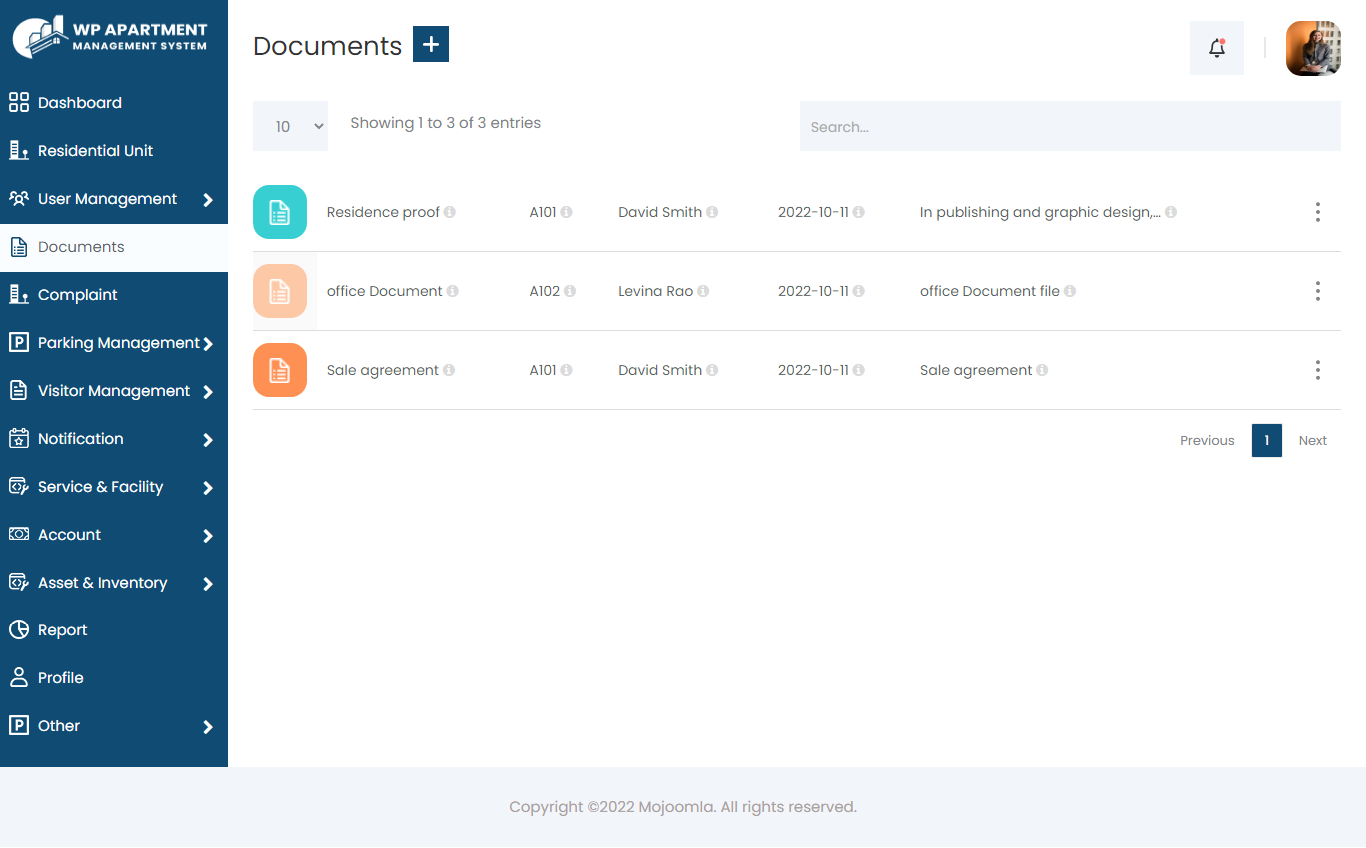Screen dimensions: 1366x848
Task: Open the notification bell
Action: point(1217,48)
